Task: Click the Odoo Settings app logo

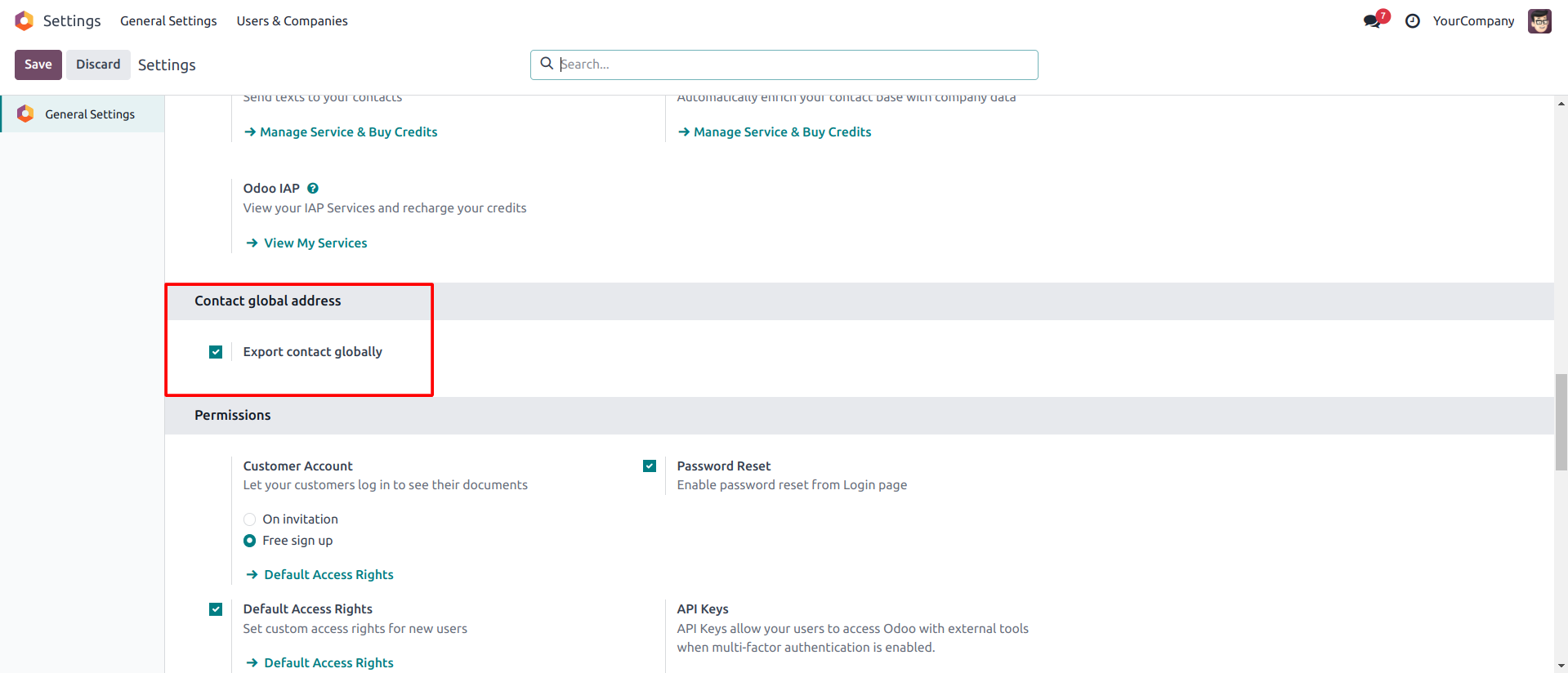Action: click(25, 20)
